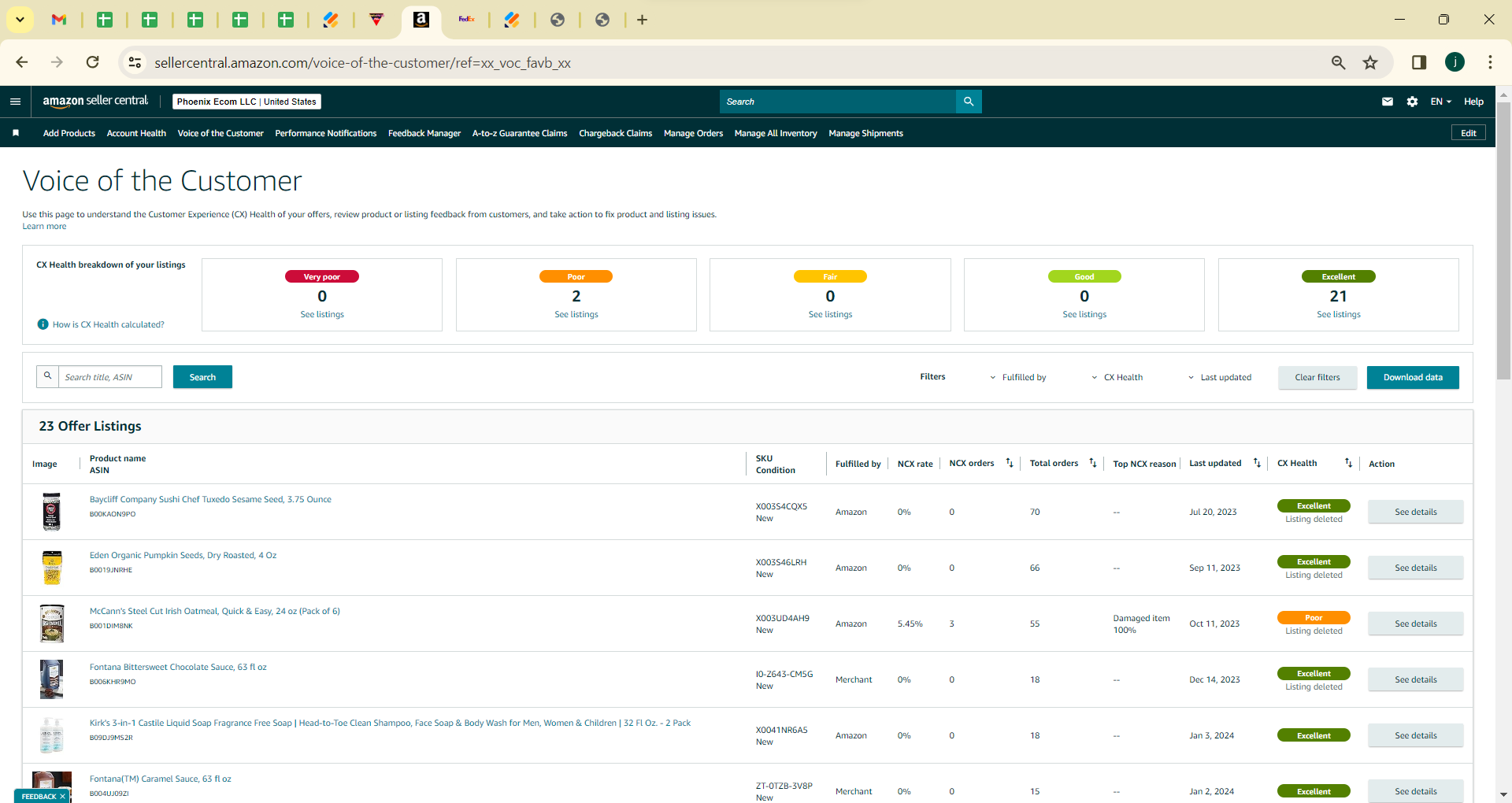This screenshot has height=803, width=1512.
Task: Open the tab search dropdown arrow
Action: (x=20, y=20)
